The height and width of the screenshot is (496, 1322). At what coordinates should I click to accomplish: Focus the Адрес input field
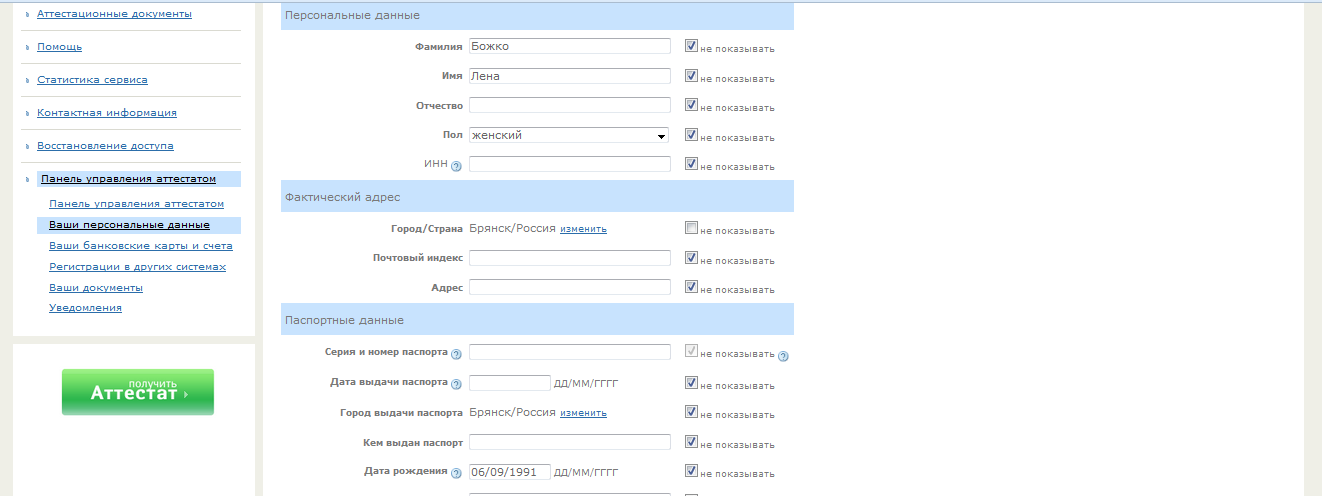click(570, 287)
